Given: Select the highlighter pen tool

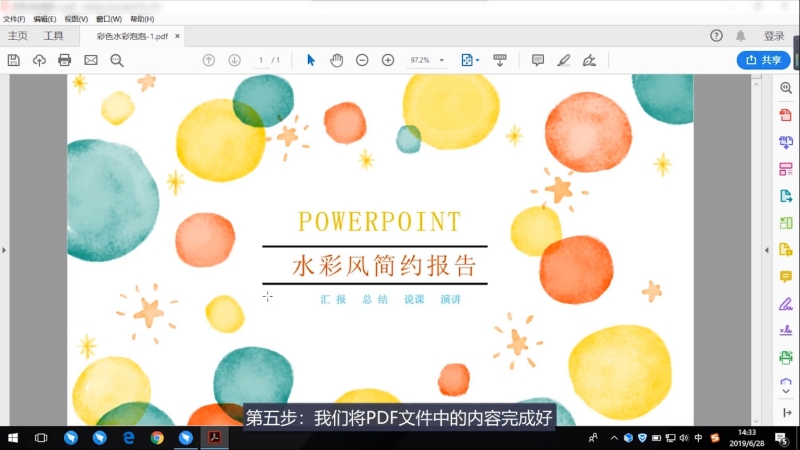Looking at the screenshot, I should (x=564, y=60).
